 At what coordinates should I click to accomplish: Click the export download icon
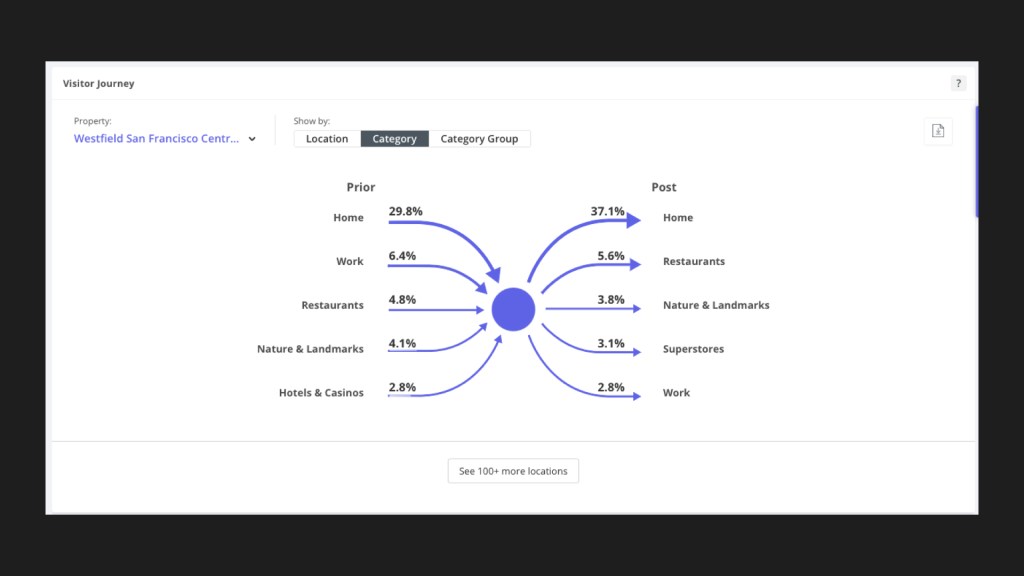coord(937,131)
